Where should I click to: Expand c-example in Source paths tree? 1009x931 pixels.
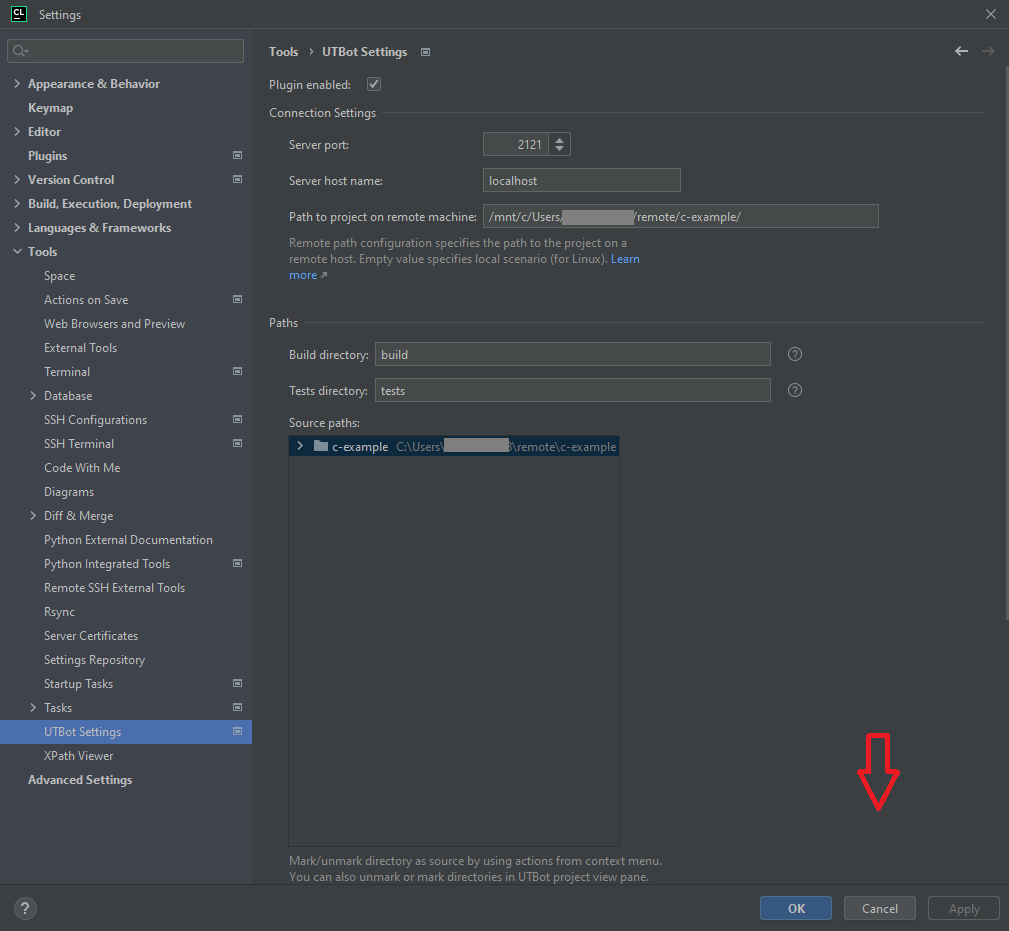pyautogui.click(x=300, y=446)
